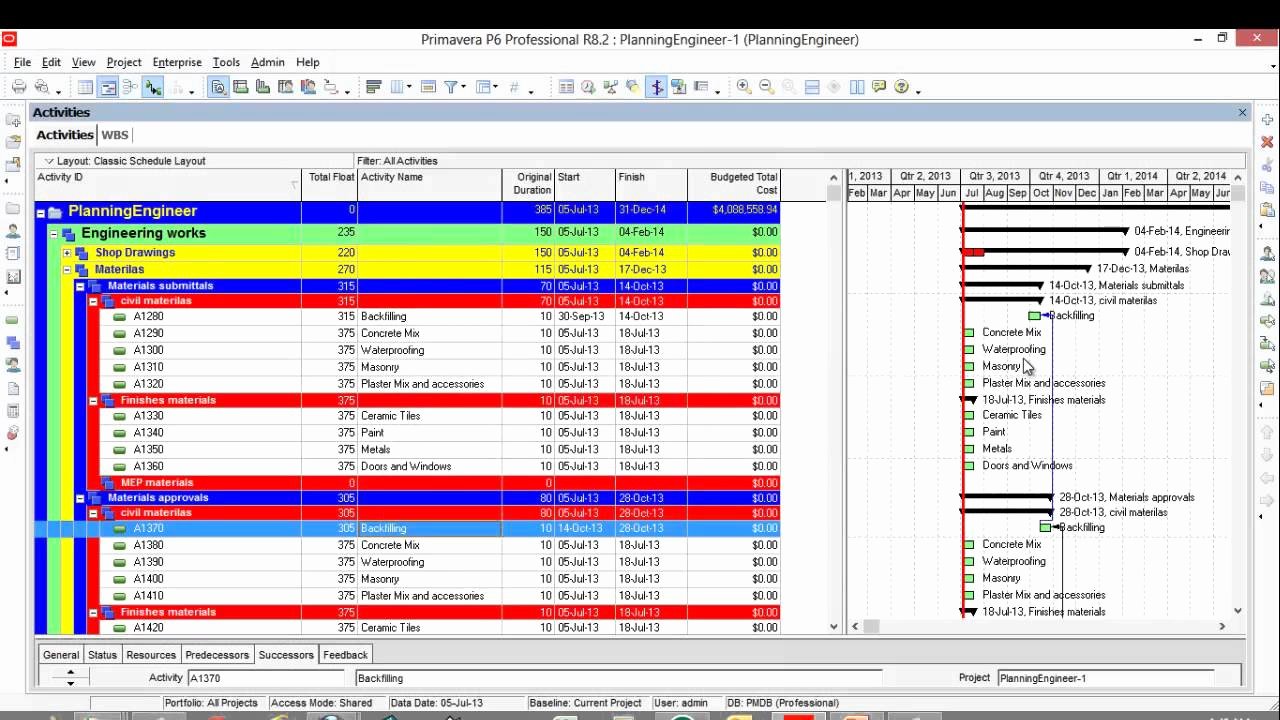Screen dimensions: 1280x720
Task: Click the Gantt chart horizontal scrollbar thumb
Action: (872, 627)
